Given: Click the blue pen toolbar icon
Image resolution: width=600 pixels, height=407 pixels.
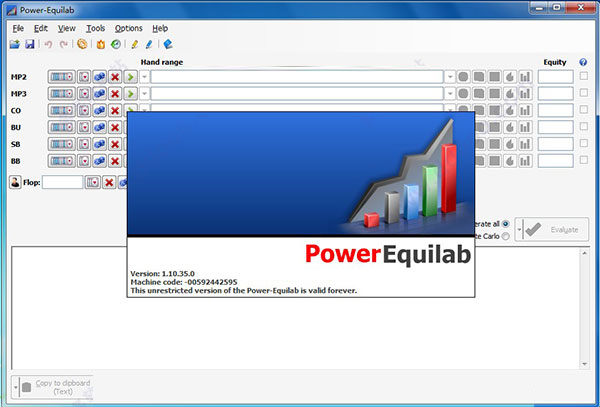Looking at the screenshot, I should point(149,44).
